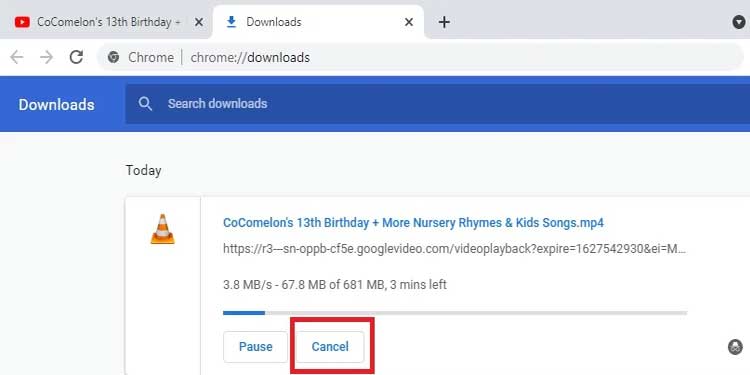
Task: Click the VLC cone file icon
Action: 163,229
